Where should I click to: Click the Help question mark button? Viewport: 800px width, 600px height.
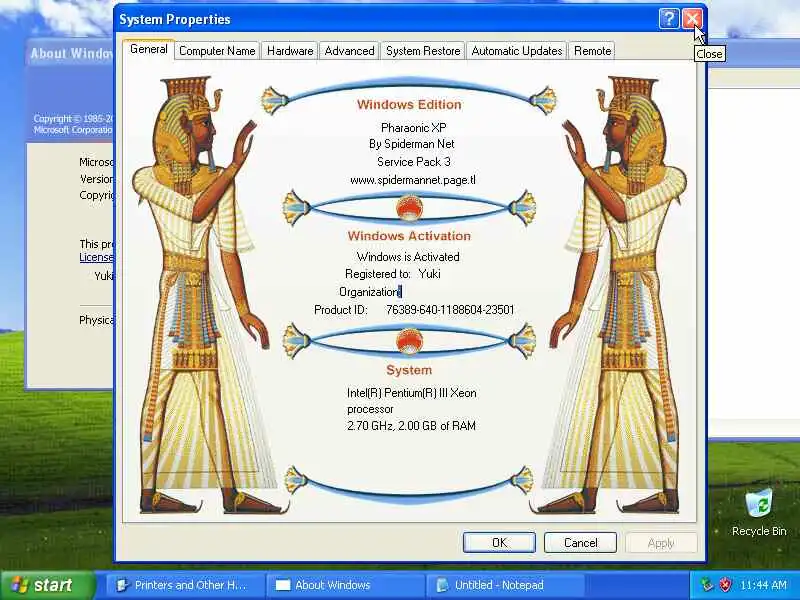(669, 19)
